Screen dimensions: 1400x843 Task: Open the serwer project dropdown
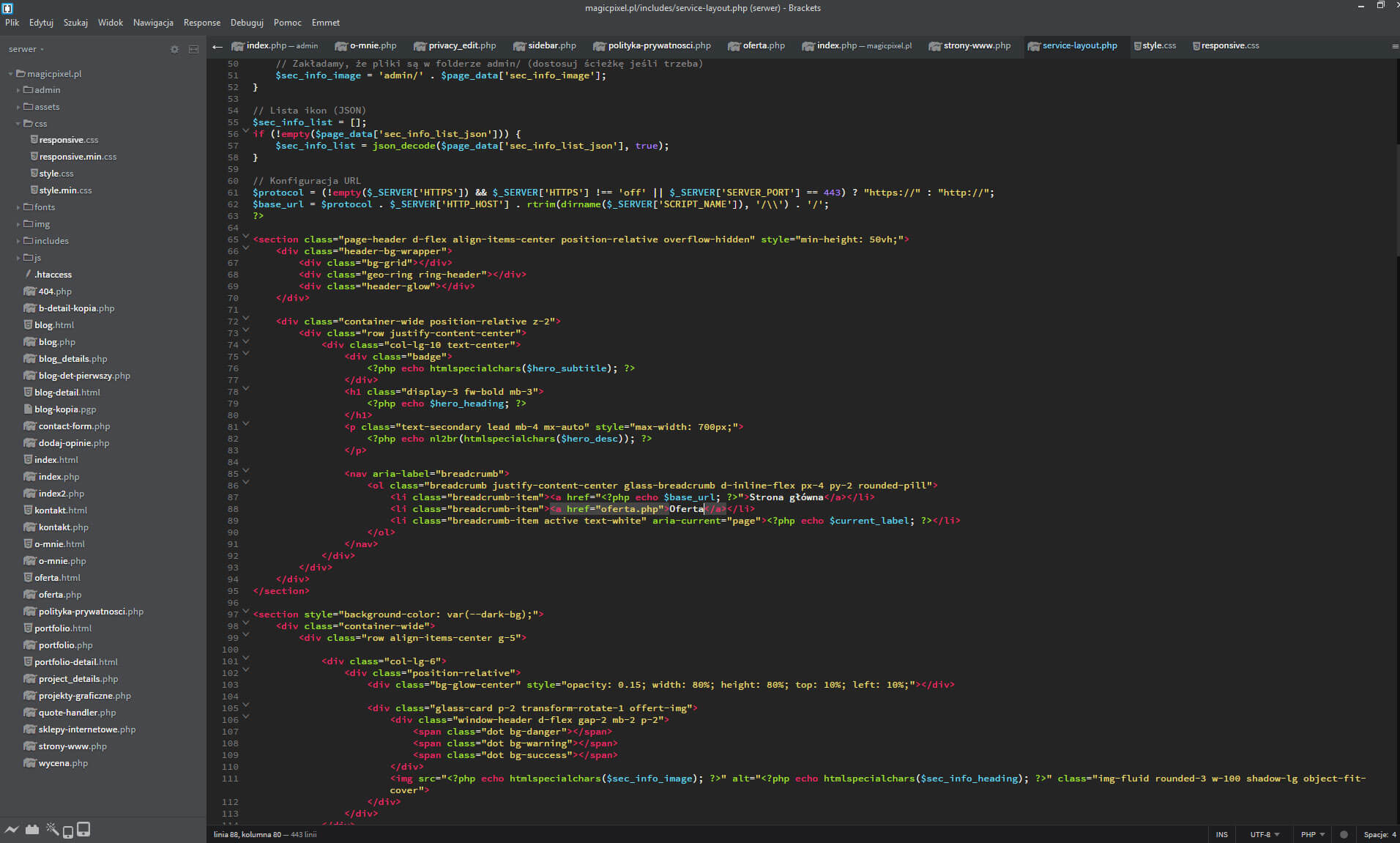click(x=26, y=49)
